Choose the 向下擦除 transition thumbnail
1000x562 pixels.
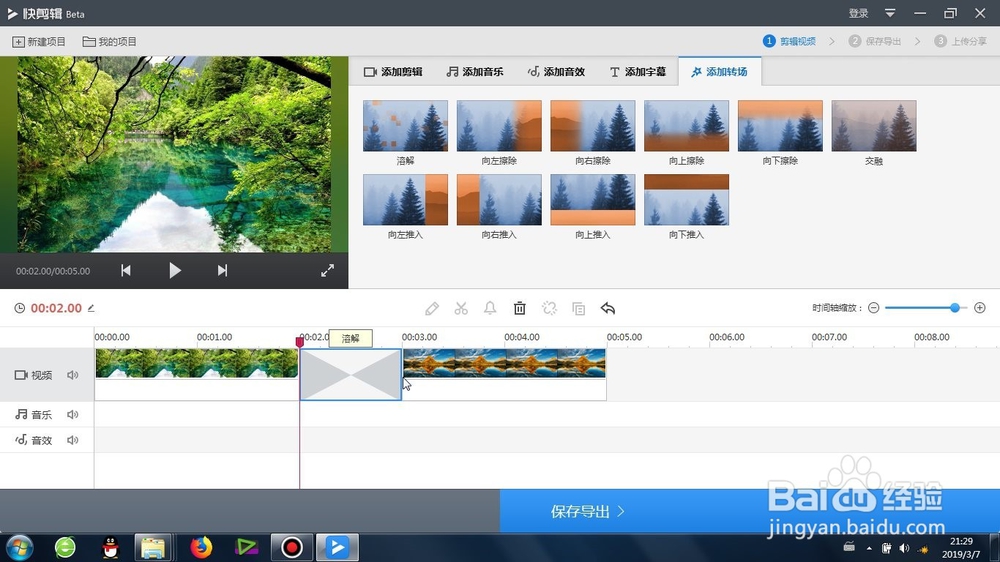coord(780,126)
